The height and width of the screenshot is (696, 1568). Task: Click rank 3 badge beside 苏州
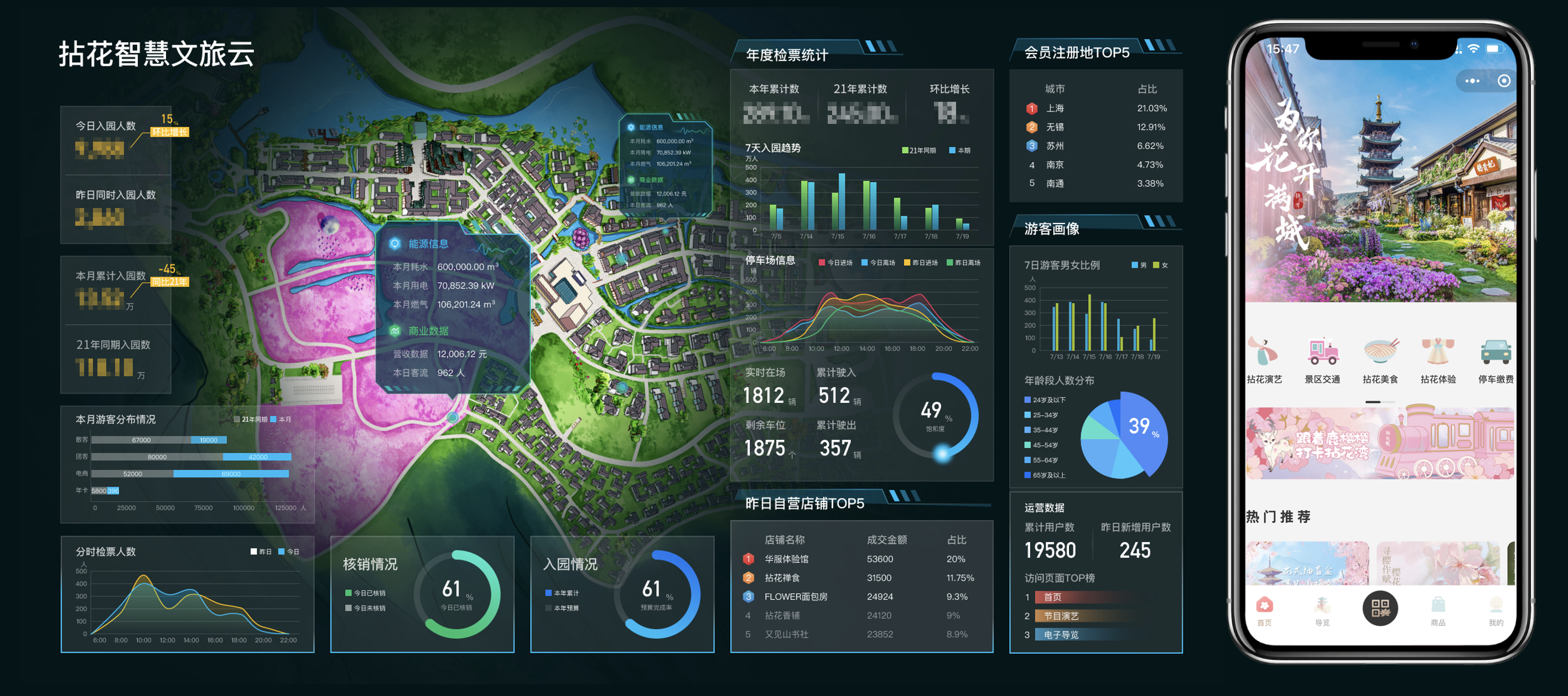click(x=1032, y=146)
